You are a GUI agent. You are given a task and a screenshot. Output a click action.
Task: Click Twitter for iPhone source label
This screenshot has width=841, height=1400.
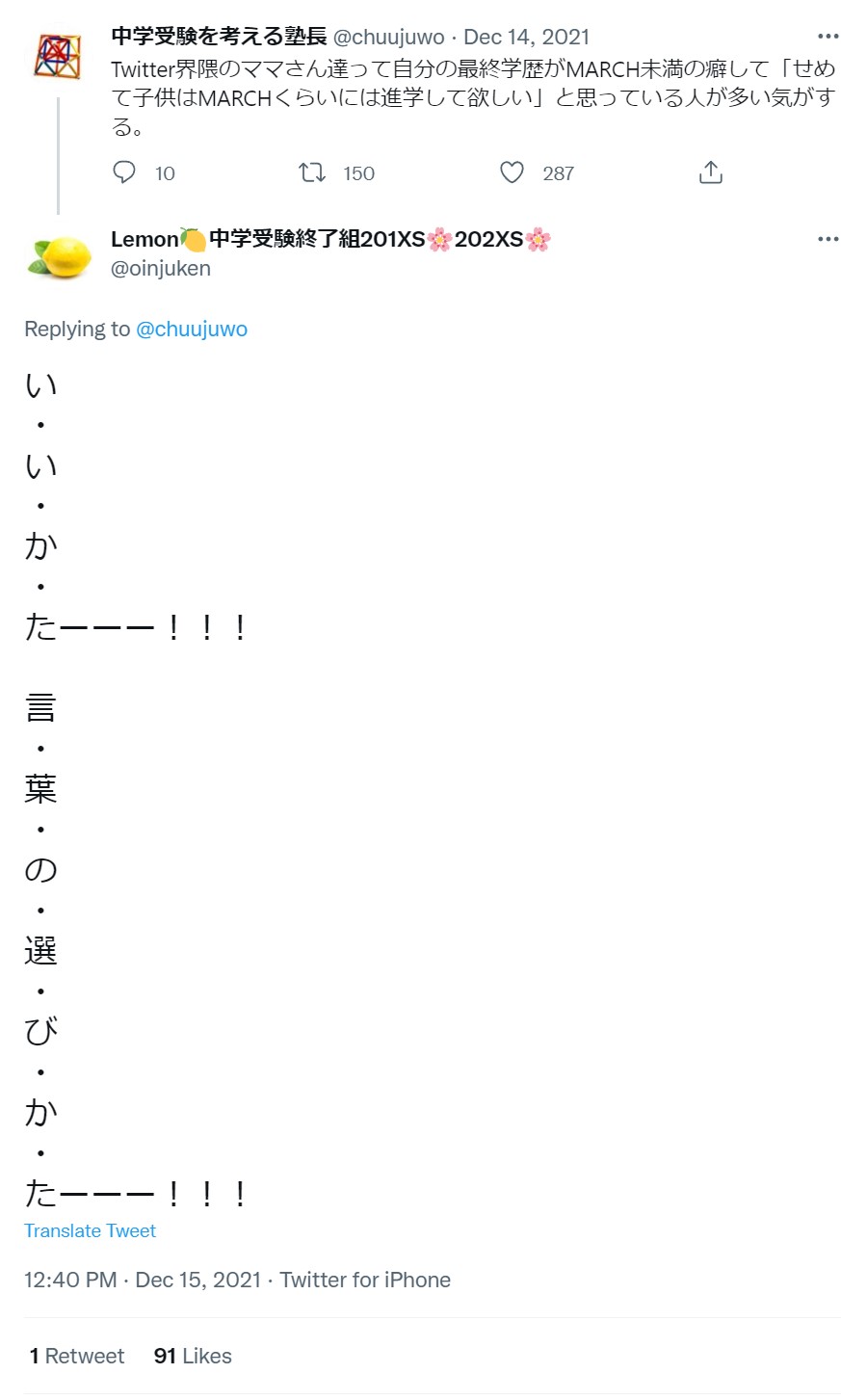365,1280
